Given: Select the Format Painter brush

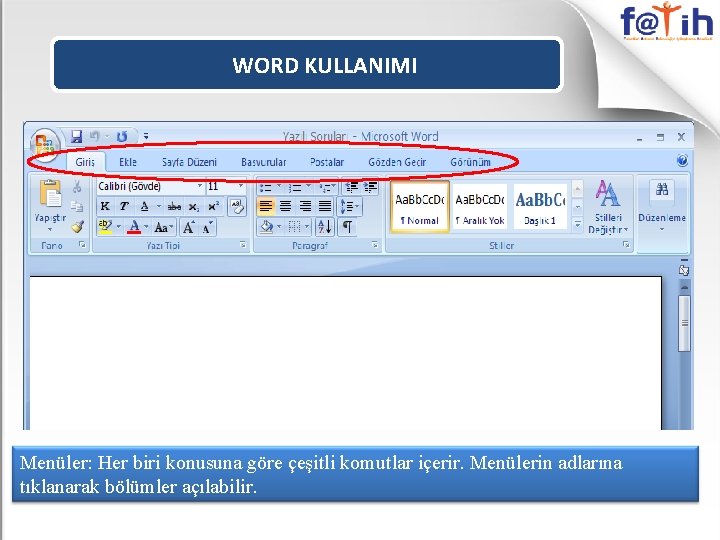Looking at the screenshot, I should click(77, 226).
